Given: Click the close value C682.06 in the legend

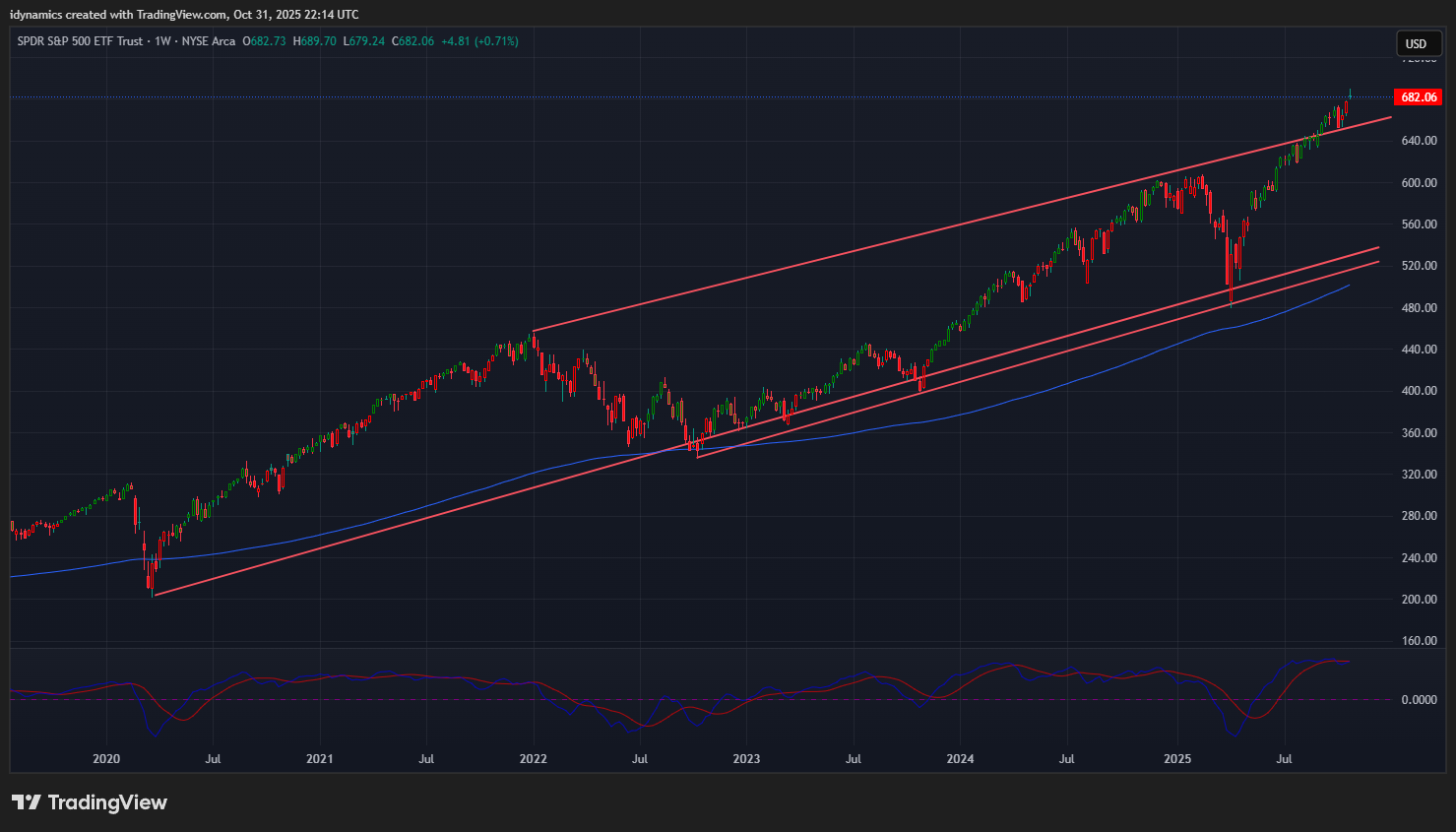Looking at the screenshot, I should point(412,41).
